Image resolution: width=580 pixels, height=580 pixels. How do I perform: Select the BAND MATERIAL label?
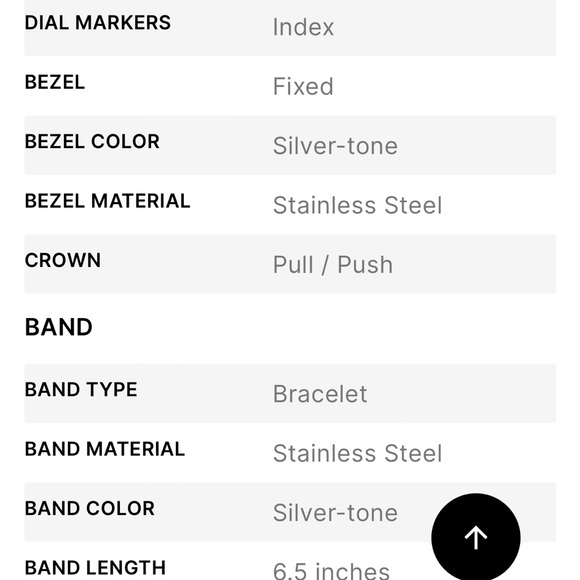point(105,449)
